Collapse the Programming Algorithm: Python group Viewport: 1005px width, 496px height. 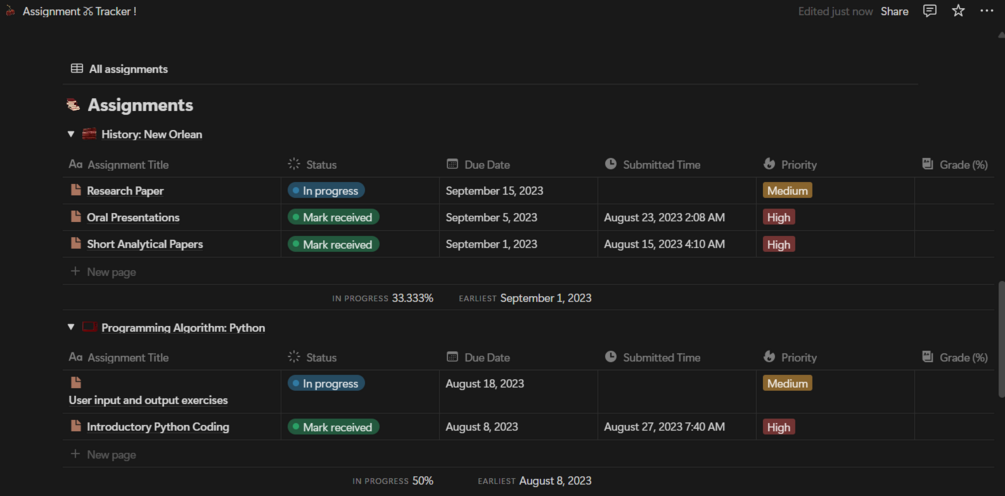71,327
